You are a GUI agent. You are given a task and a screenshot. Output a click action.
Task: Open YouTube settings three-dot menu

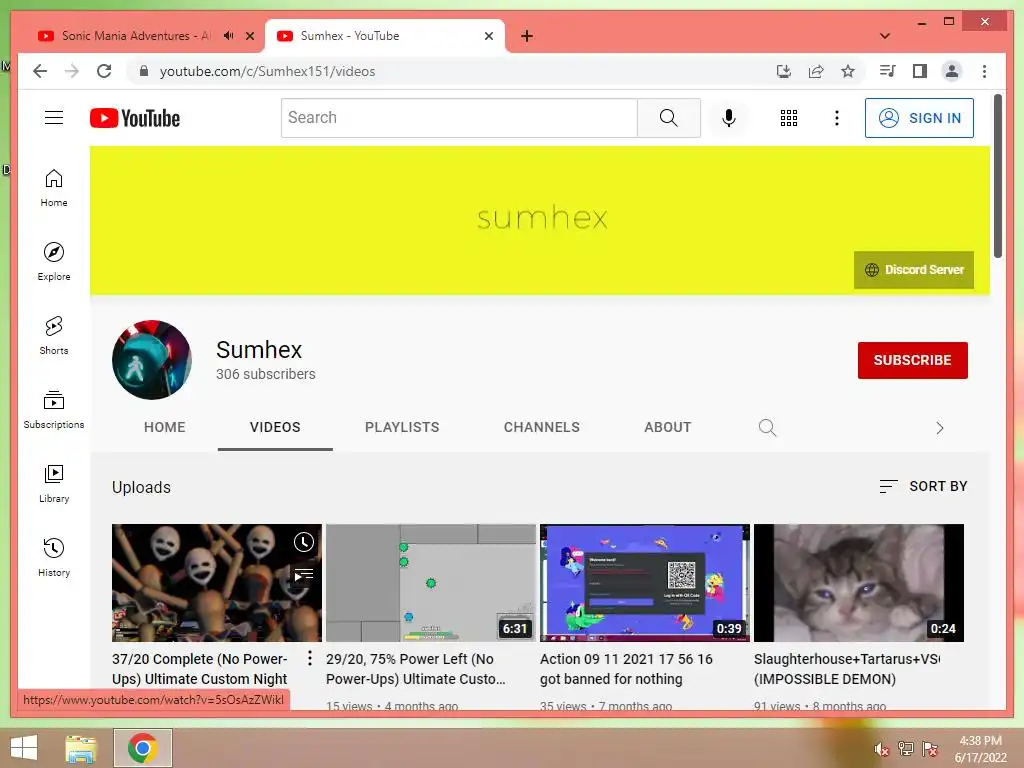click(x=837, y=118)
